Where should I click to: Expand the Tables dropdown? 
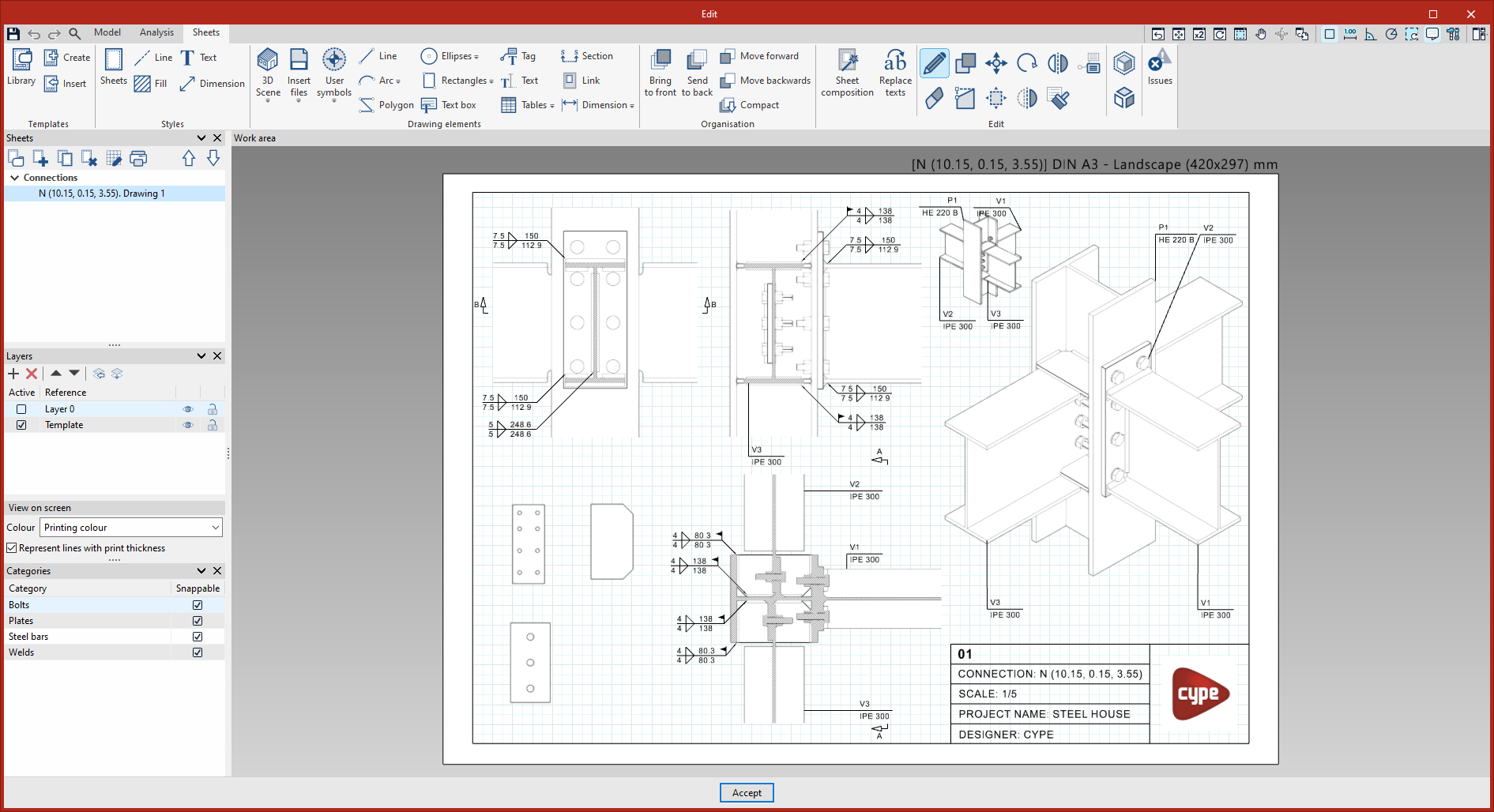(x=552, y=106)
